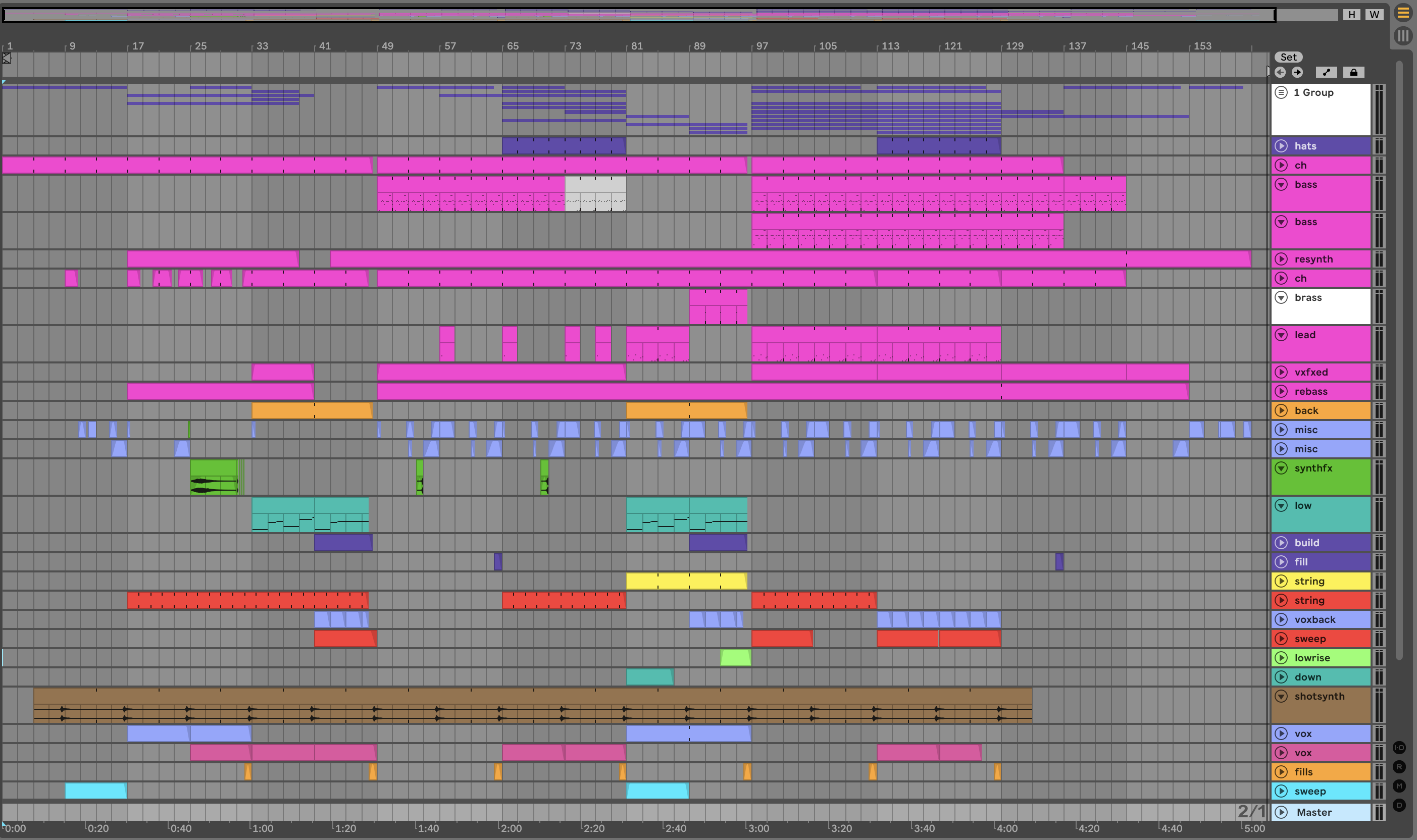This screenshot has height=840, width=1417.
Task: Jump to the next locator arrow
Action: pos(1297,72)
